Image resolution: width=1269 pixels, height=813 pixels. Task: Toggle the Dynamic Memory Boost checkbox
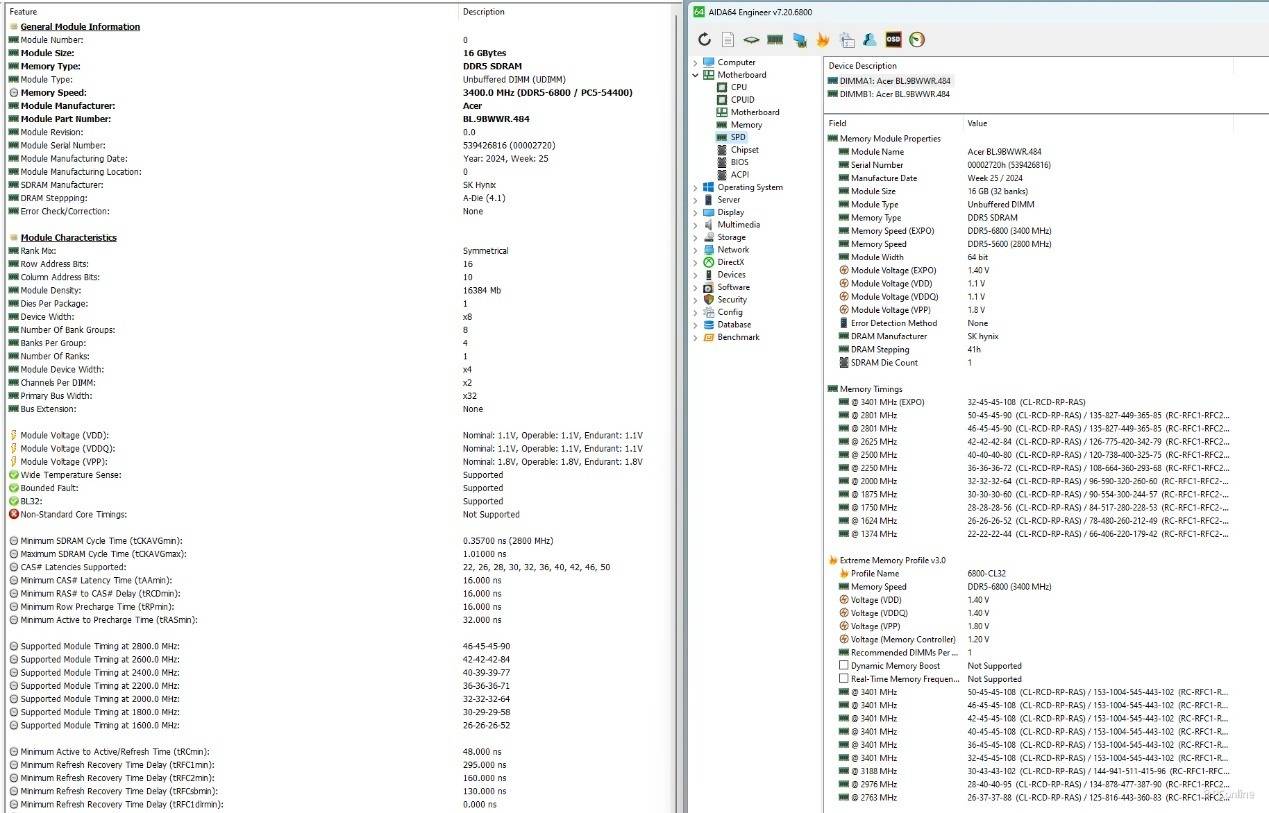[x=844, y=666]
